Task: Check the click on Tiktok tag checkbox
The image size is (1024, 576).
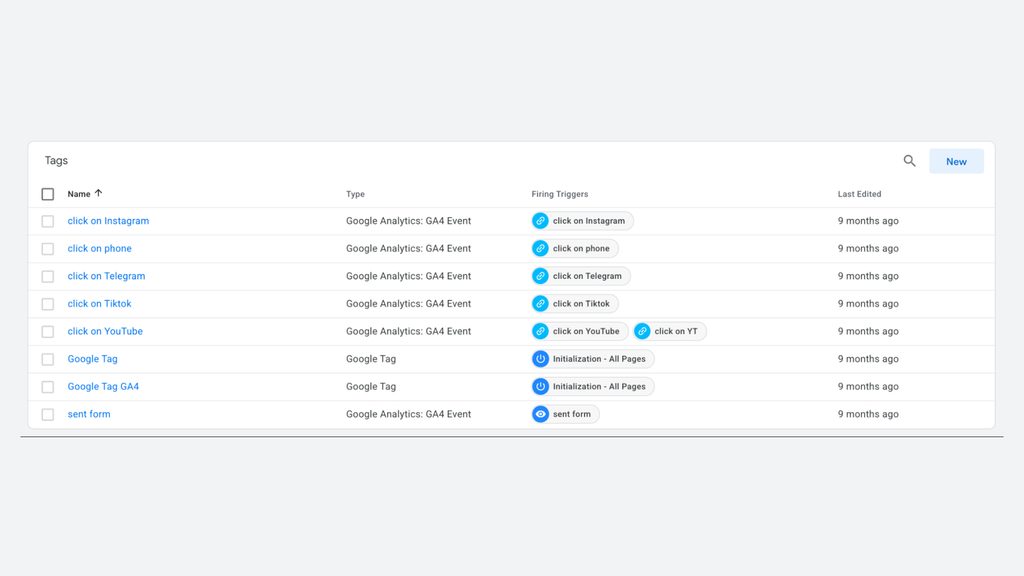Action: [48, 304]
